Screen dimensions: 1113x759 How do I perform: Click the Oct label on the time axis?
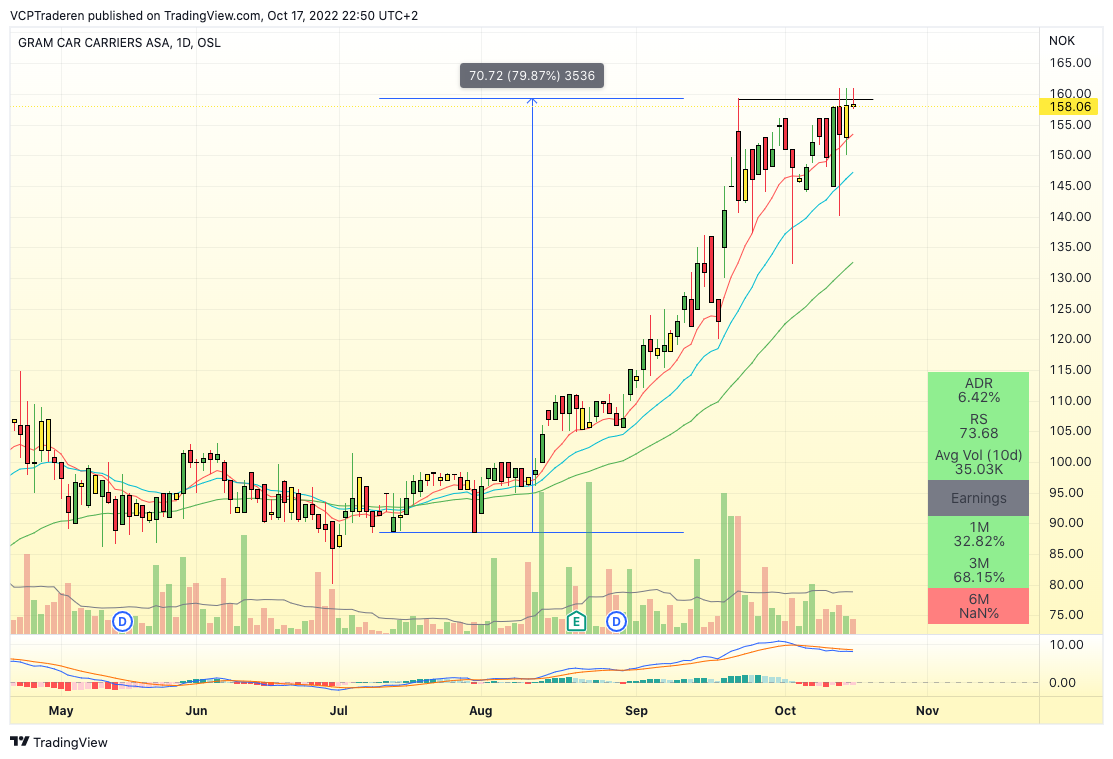pyautogui.click(x=785, y=711)
